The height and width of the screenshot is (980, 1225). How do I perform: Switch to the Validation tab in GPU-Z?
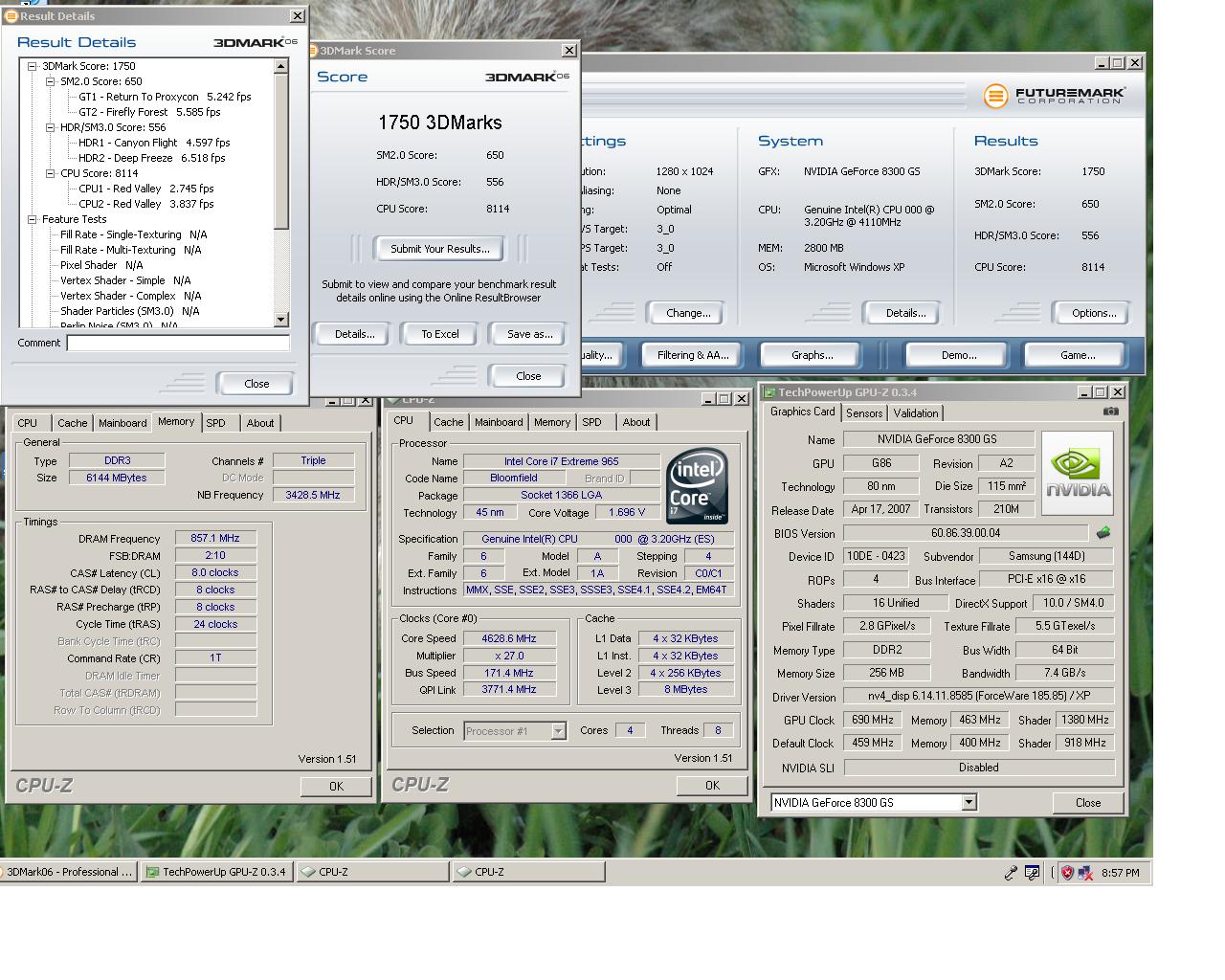(916, 413)
